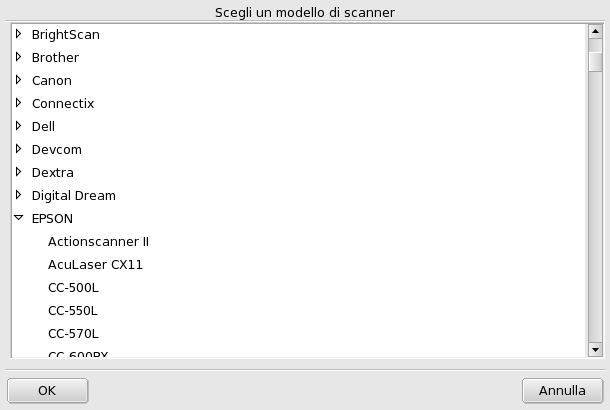Image resolution: width=610 pixels, height=410 pixels.
Task: Expand the Brother scanner list
Action: (18, 57)
